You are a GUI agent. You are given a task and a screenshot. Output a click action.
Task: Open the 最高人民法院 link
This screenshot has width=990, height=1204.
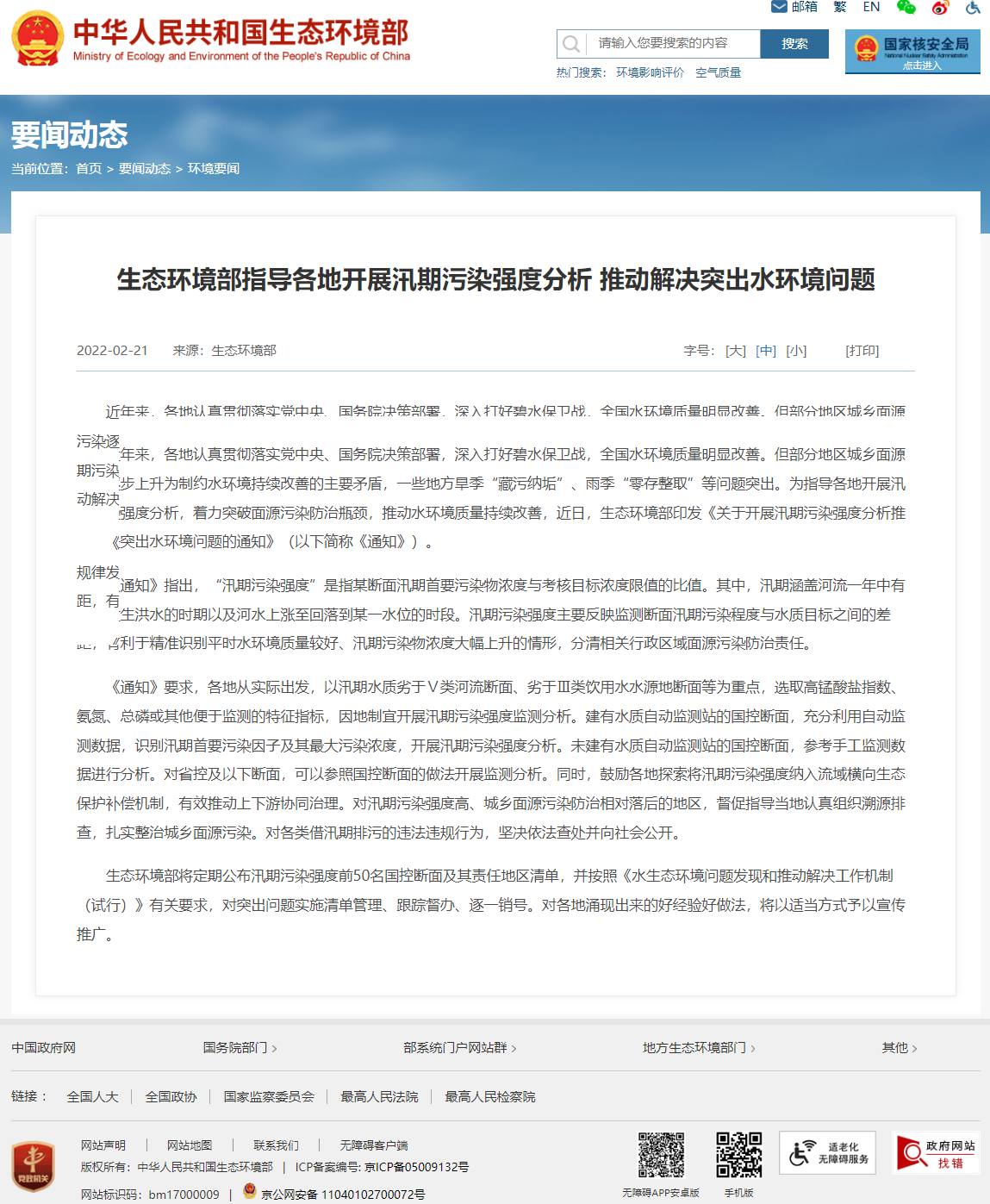pyautogui.click(x=379, y=1097)
